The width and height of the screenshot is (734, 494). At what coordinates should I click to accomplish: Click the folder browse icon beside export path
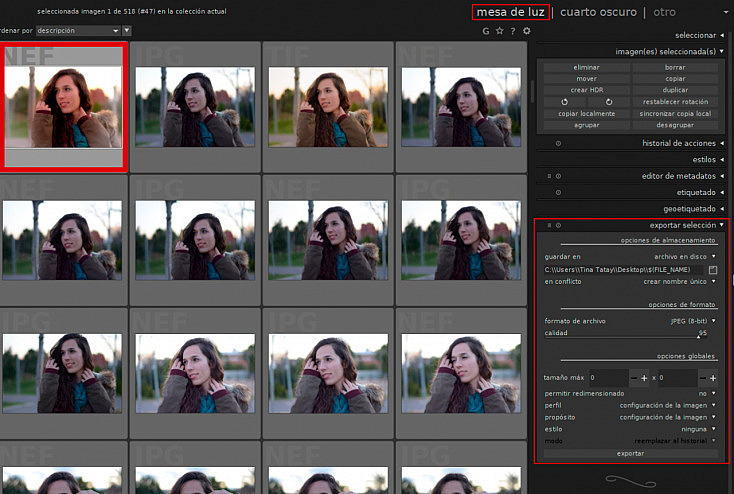coord(712,270)
